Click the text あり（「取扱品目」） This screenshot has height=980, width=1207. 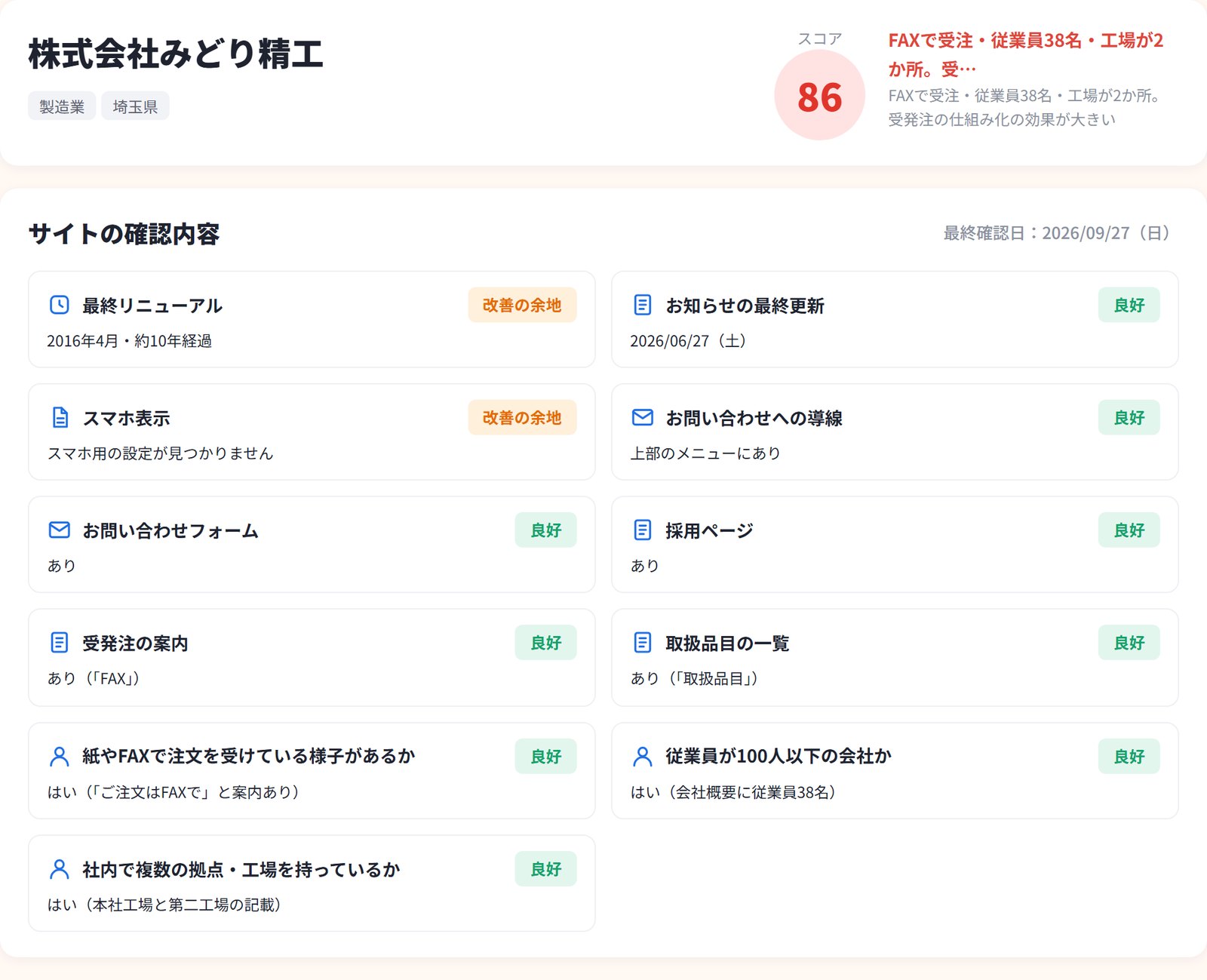coord(696,678)
